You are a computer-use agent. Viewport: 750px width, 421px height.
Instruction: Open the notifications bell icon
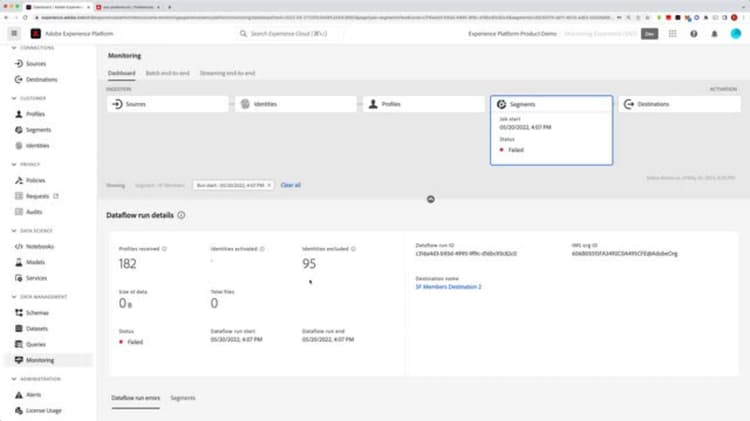(x=715, y=33)
